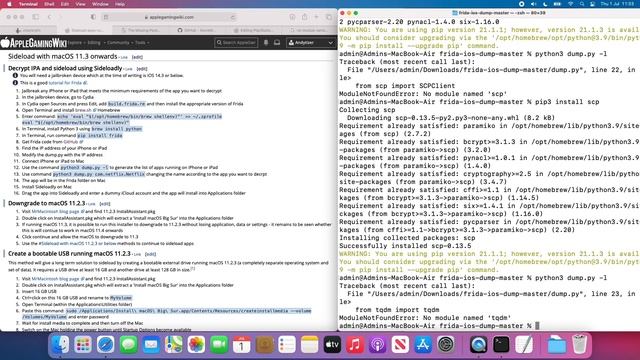
Task: Click Safari's back navigation arrow
Action: [49, 17]
